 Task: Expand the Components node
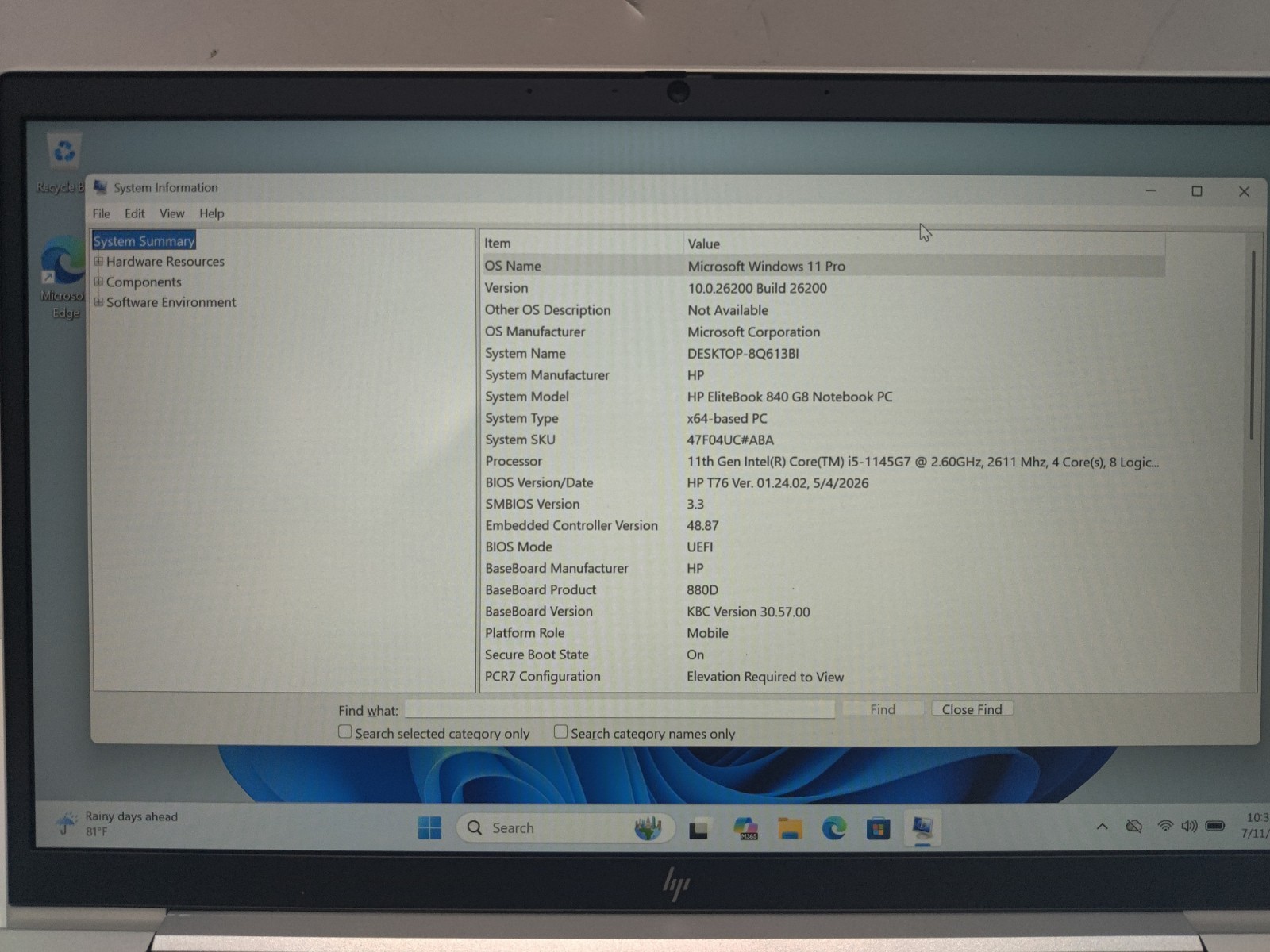coord(98,282)
